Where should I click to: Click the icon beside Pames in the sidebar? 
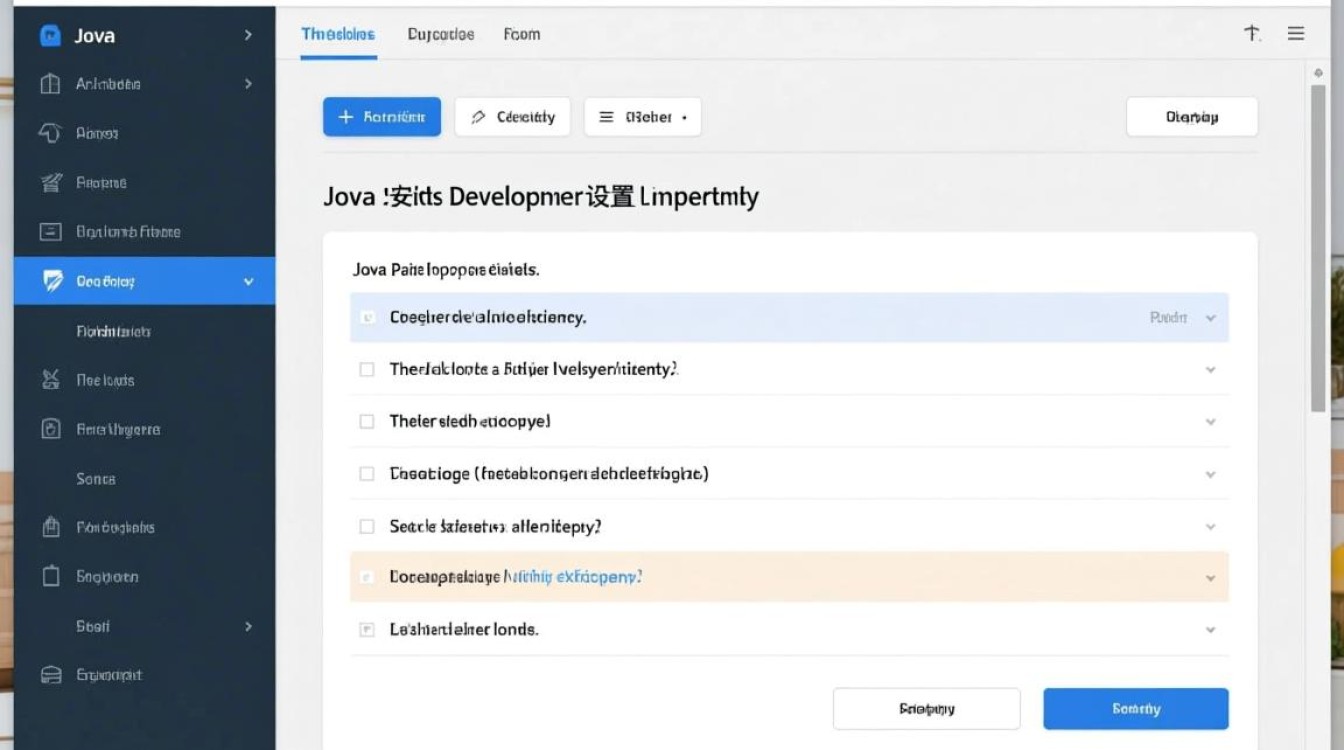[50, 133]
